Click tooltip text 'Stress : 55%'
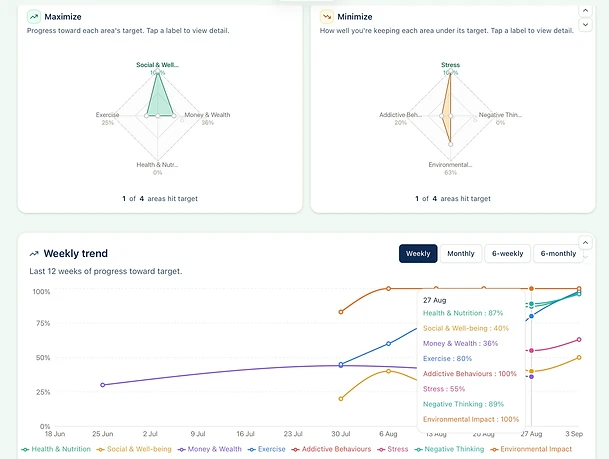 point(444,389)
